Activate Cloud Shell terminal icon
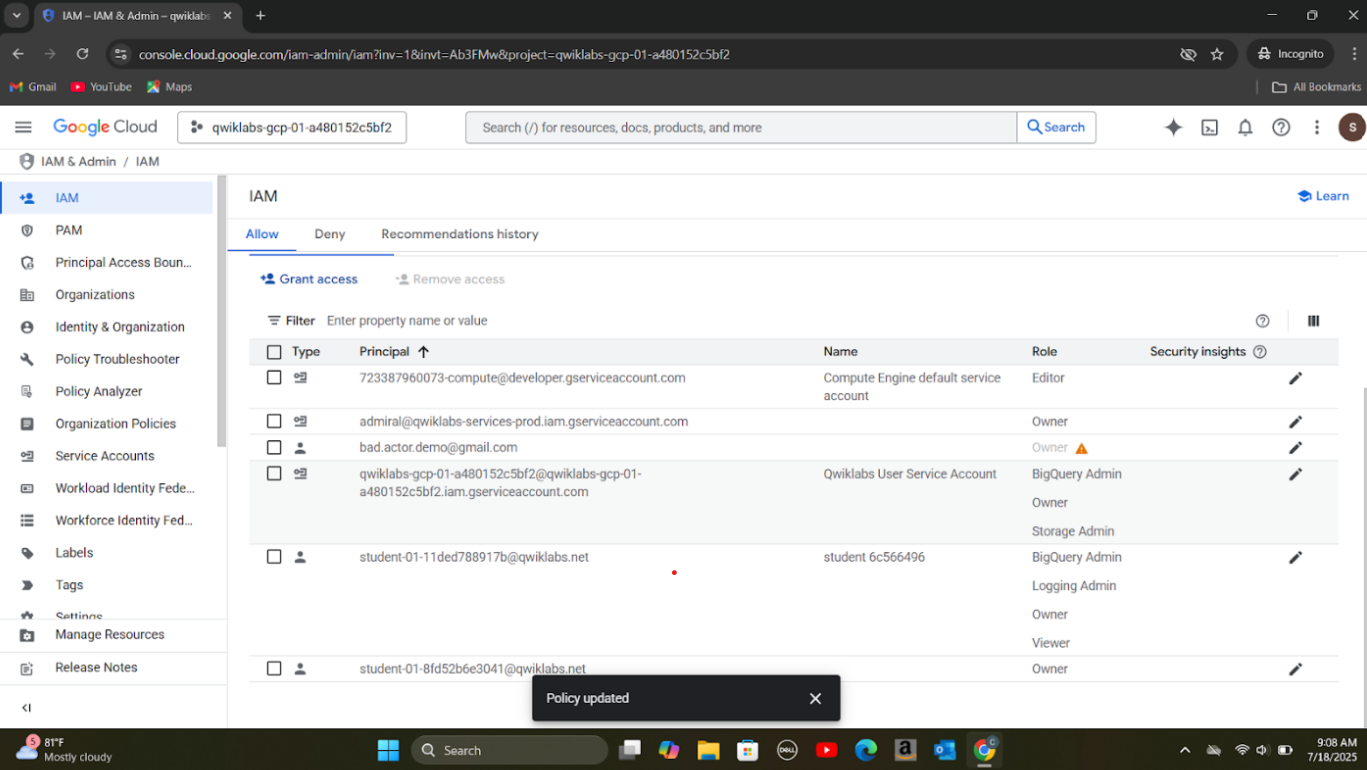1367x770 pixels. [x=1209, y=127]
